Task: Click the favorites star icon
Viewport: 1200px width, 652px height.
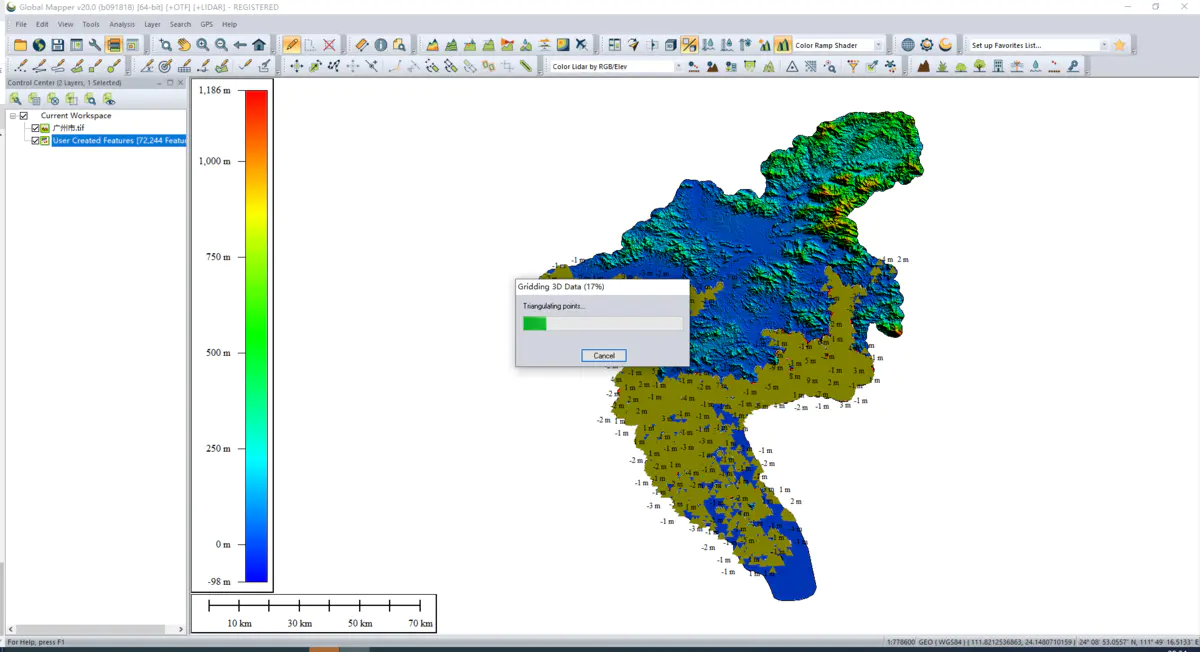Action: click(x=1119, y=45)
